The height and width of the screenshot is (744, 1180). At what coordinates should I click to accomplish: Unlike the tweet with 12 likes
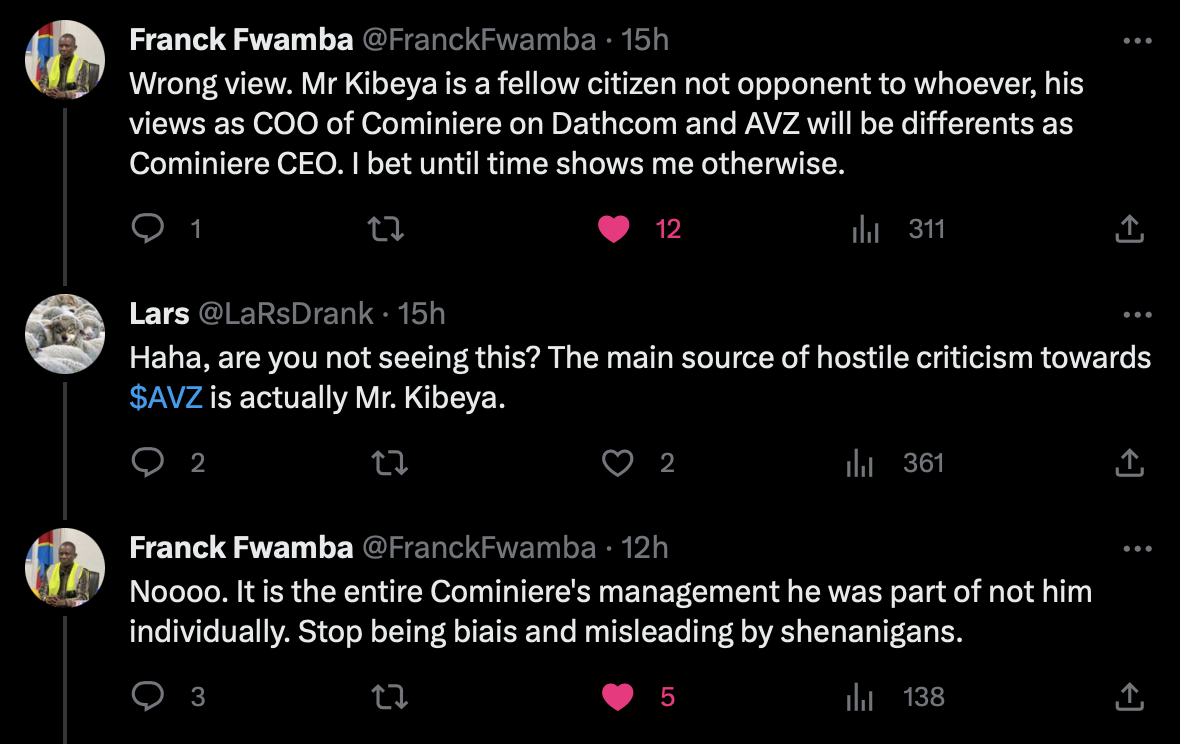click(x=614, y=229)
